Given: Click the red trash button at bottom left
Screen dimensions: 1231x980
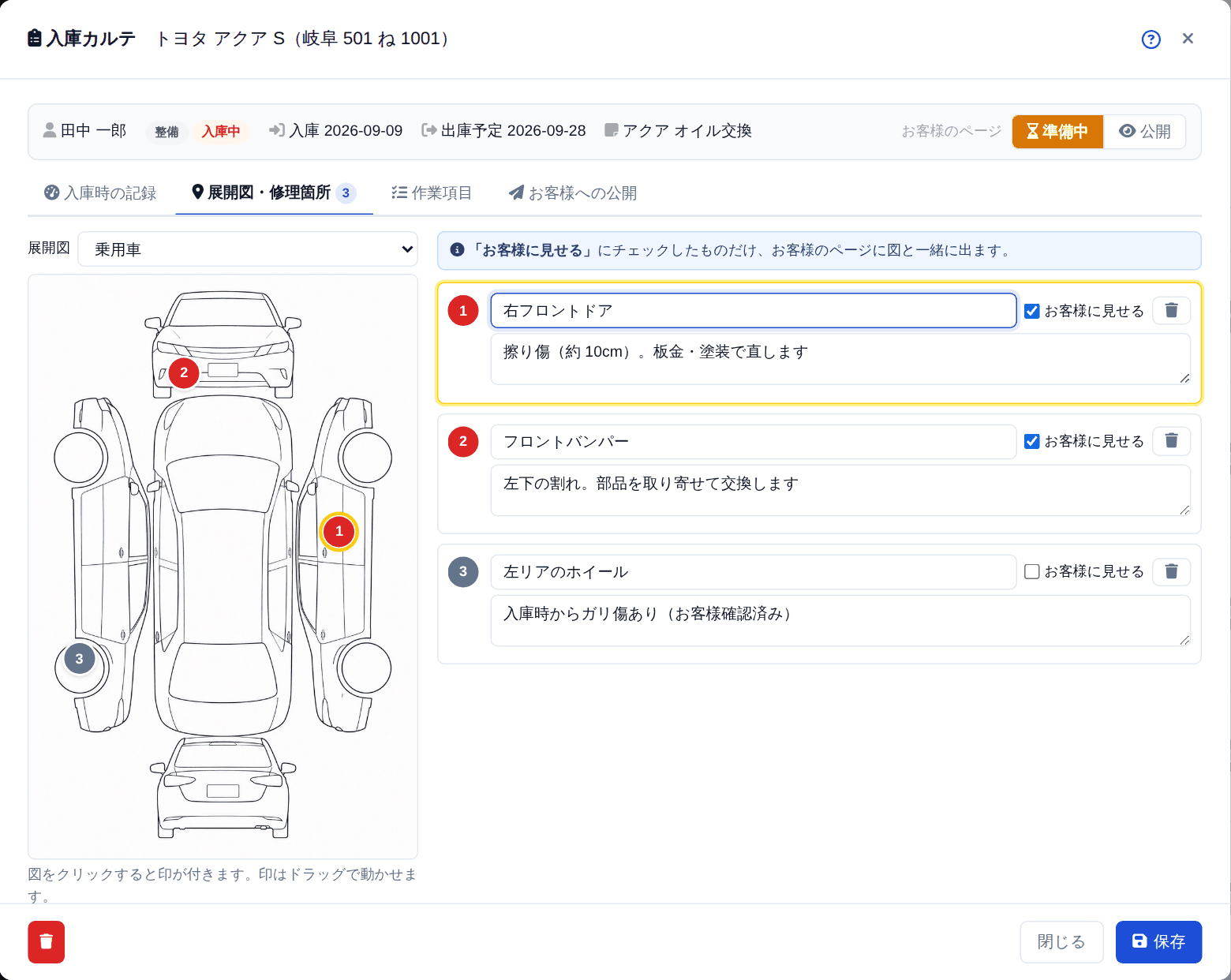Looking at the screenshot, I should [47, 942].
